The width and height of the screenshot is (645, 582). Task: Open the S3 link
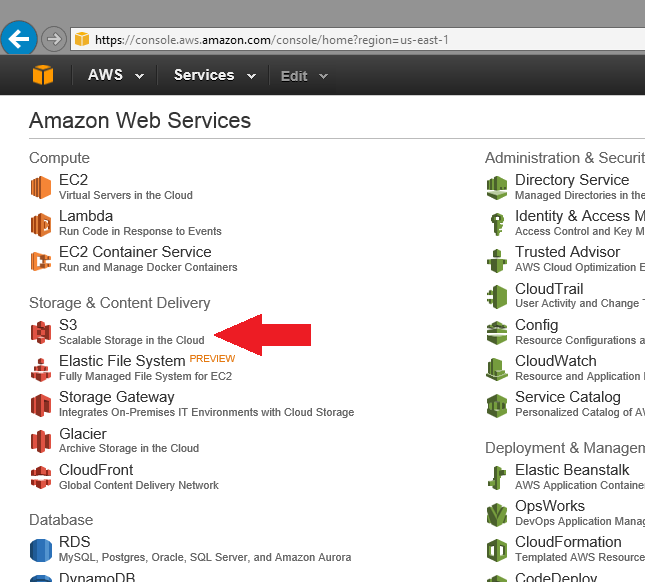pyautogui.click(x=68, y=325)
